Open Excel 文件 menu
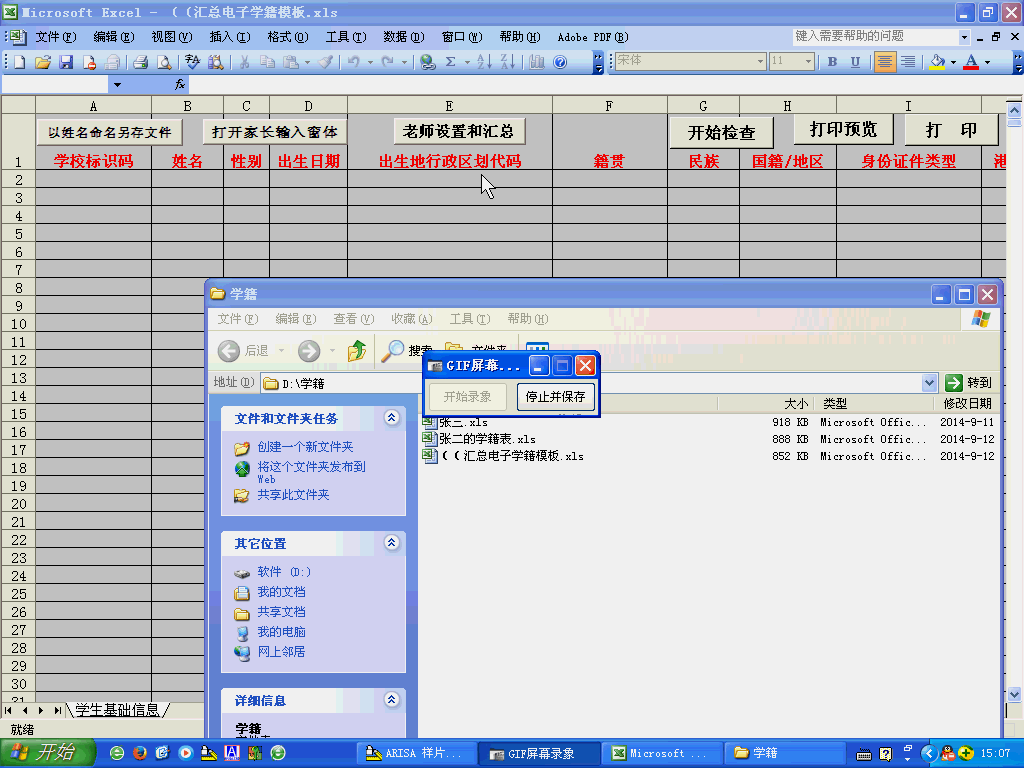This screenshot has width=1024, height=768. [56, 37]
